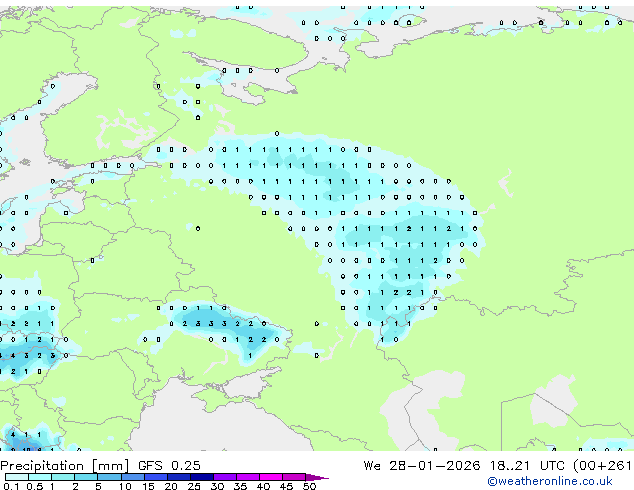
Task: Click the '50' legend scale label
Action: [309, 486]
